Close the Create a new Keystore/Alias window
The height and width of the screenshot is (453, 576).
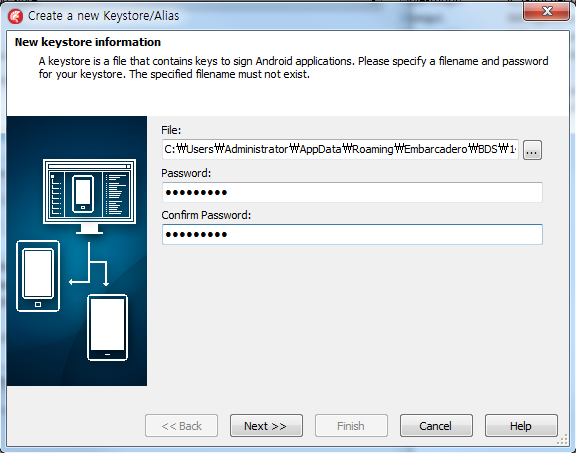547,11
